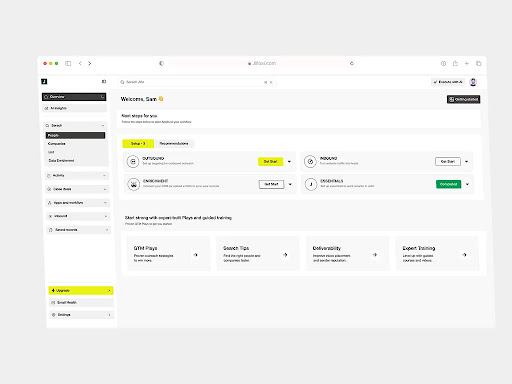The width and height of the screenshot is (512, 384).
Task: Open the Deliverability card
Action: pos(348,253)
